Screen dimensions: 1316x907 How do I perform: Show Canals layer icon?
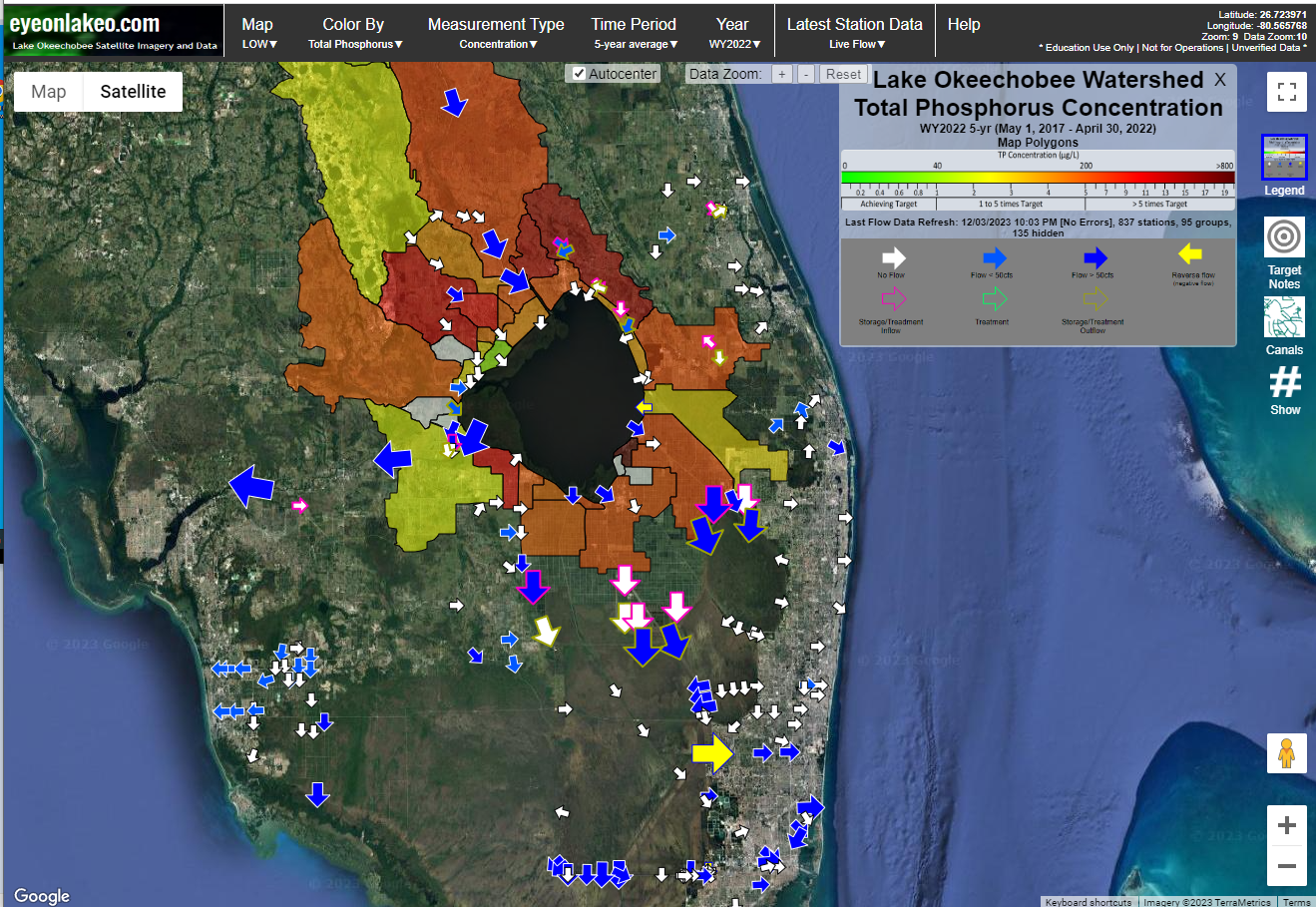(1284, 318)
